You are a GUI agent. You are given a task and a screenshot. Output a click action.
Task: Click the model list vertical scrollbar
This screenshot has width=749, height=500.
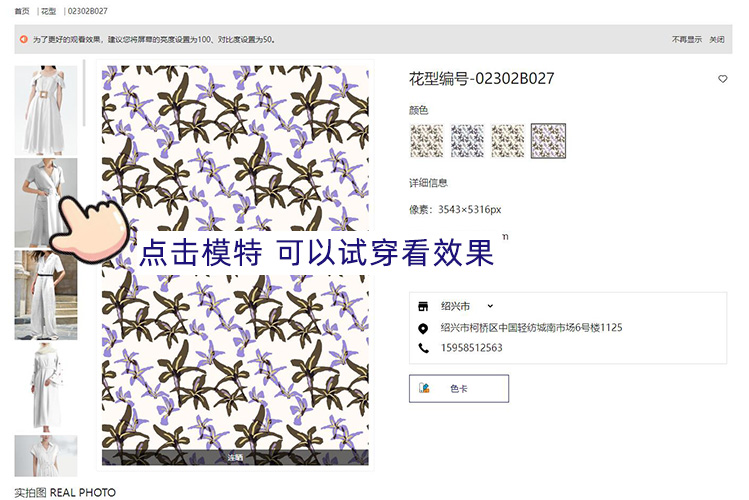coord(84,93)
